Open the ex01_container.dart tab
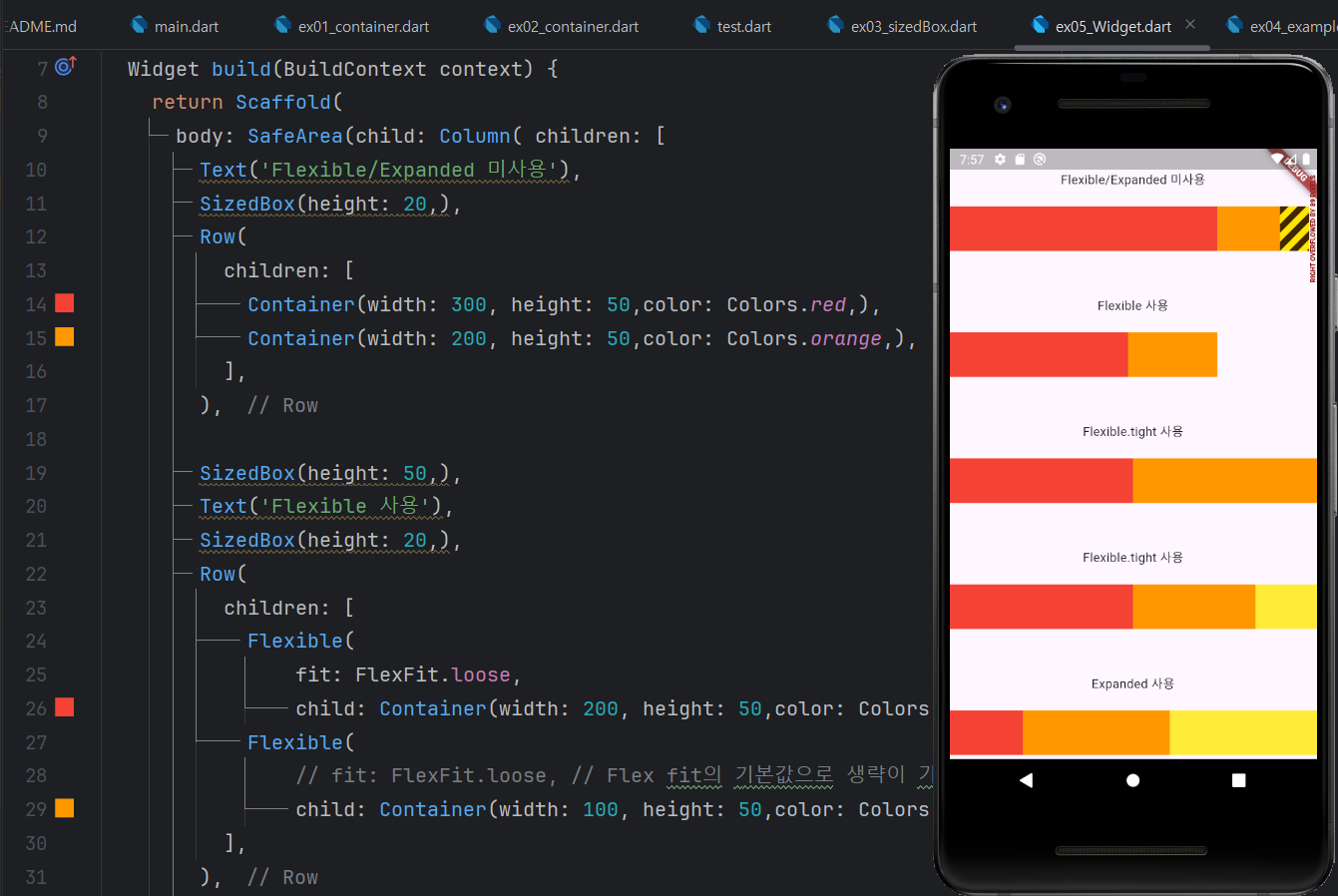 point(350,26)
